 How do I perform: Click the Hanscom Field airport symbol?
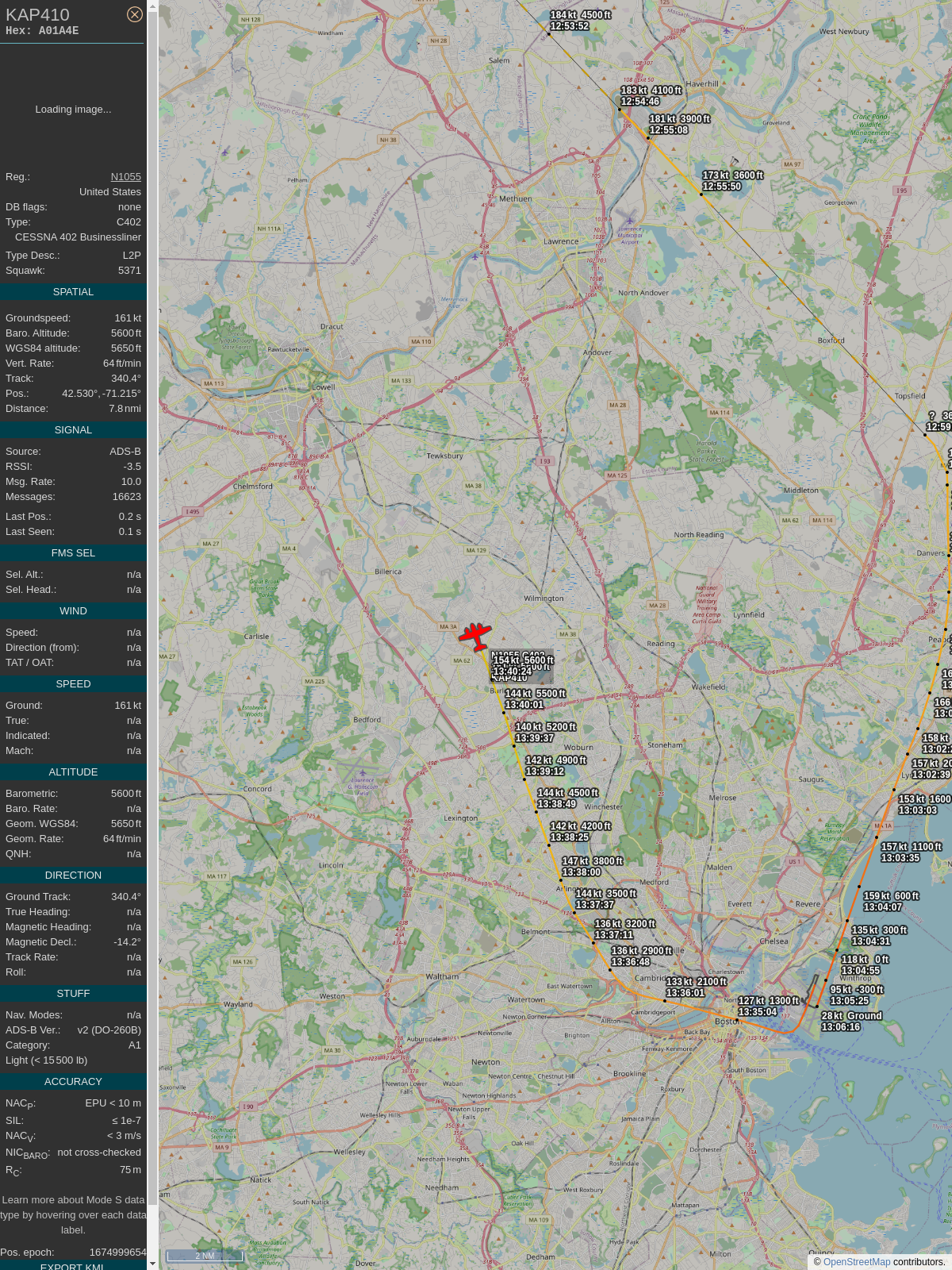(363, 772)
